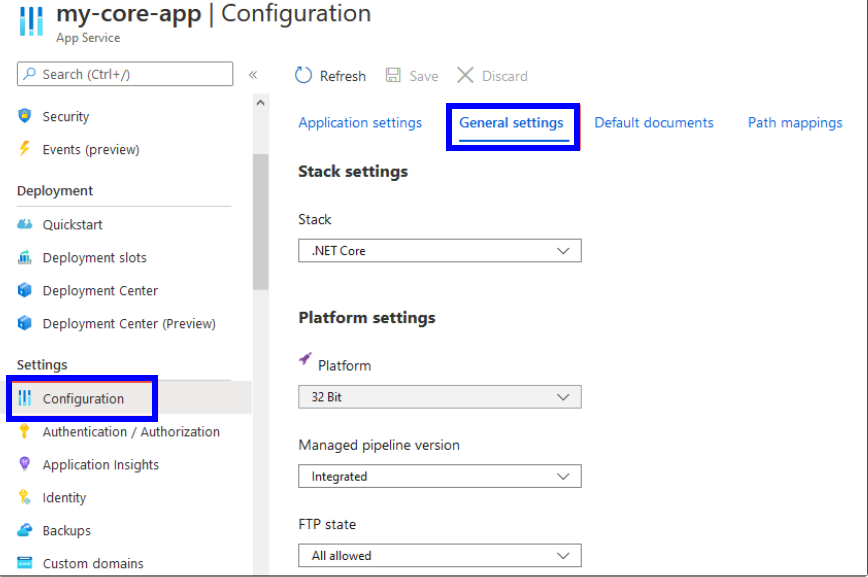Screen dimensions: 868x577
Task: Click the Save button label
Action: (423, 76)
